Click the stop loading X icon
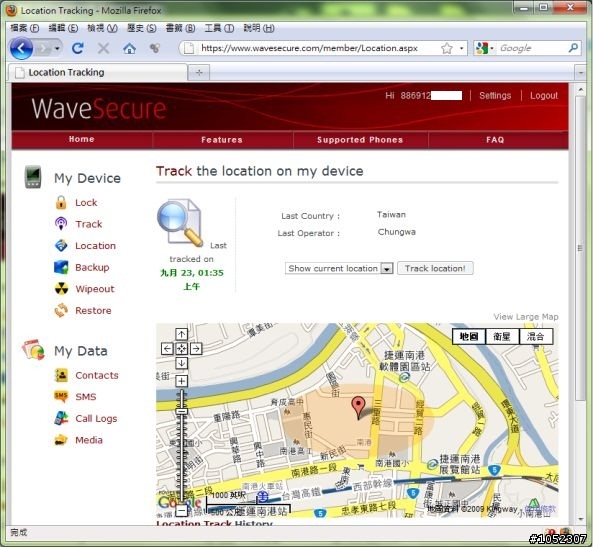Image resolution: width=593 pixels, height=547 pixels. [x=103, y=48]
